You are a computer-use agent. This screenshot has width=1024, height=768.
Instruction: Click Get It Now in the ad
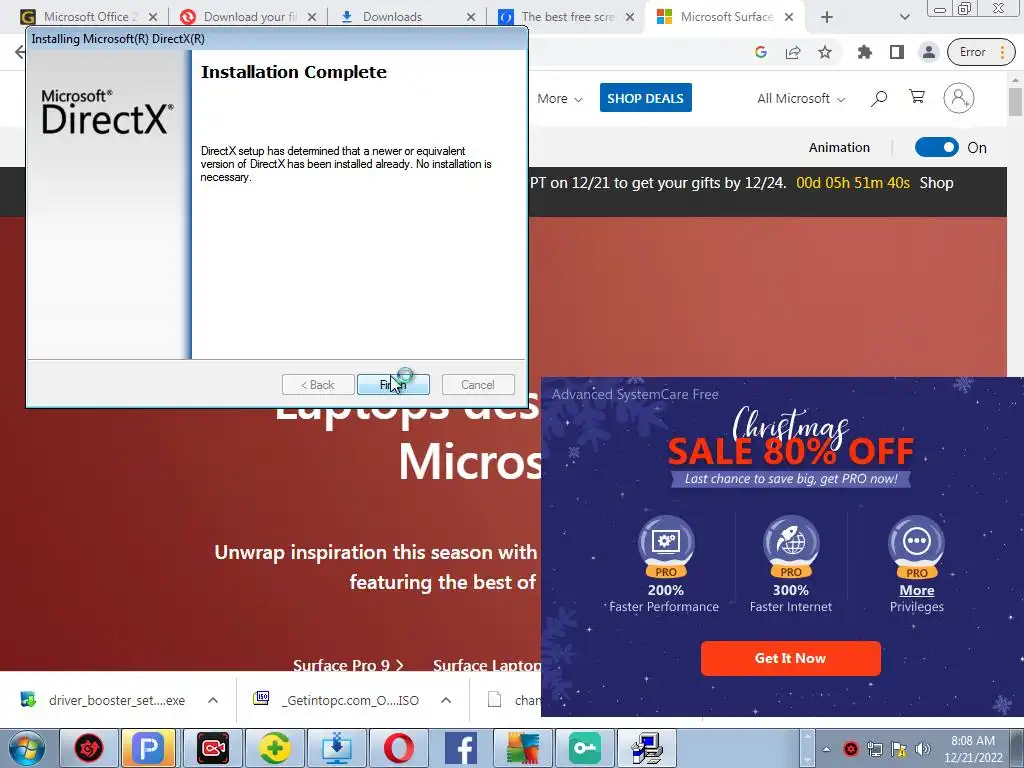[x=790, y=658]
